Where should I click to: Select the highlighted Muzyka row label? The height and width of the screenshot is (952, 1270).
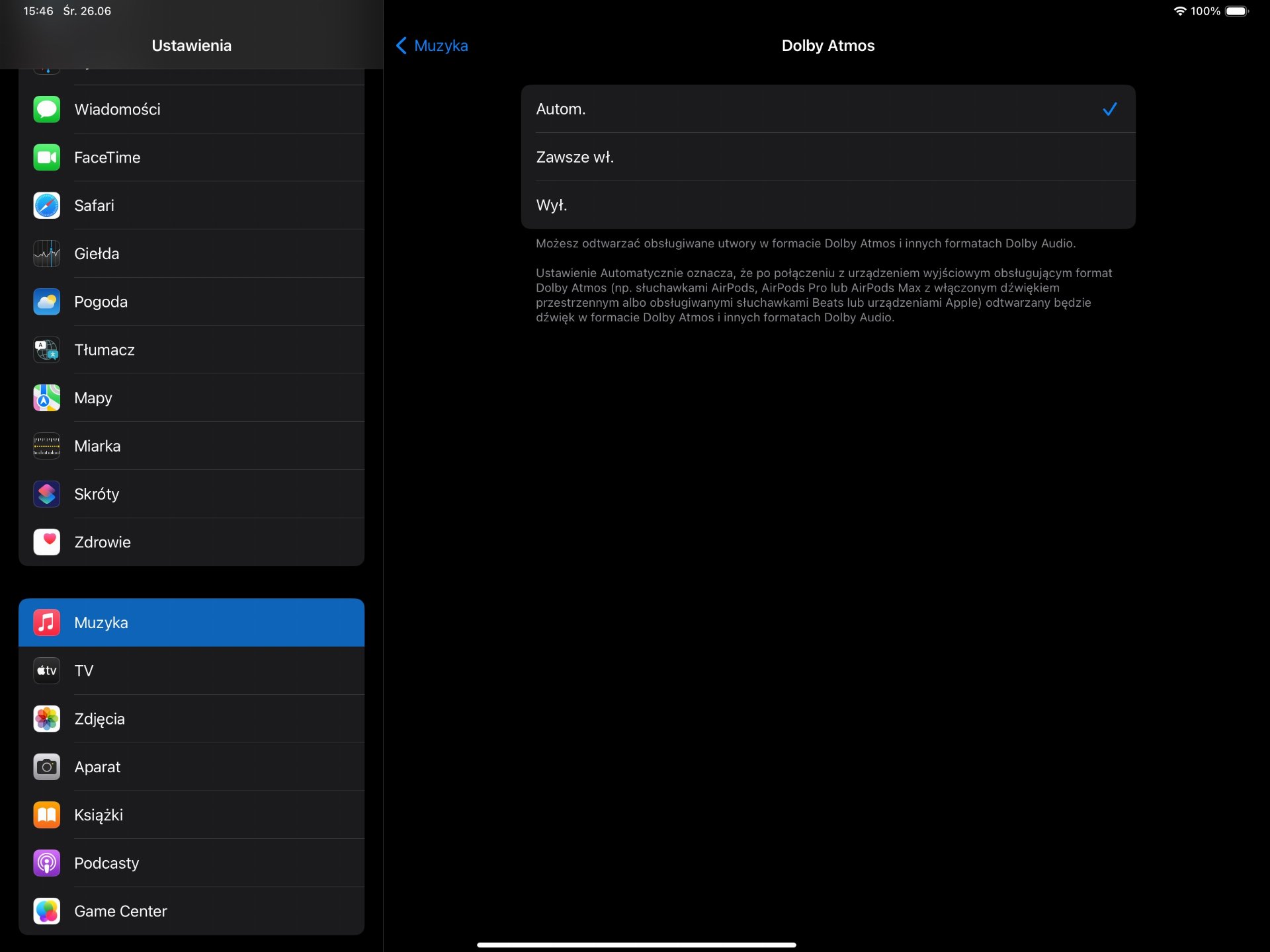pyautogui.click(x=101, y=623)
